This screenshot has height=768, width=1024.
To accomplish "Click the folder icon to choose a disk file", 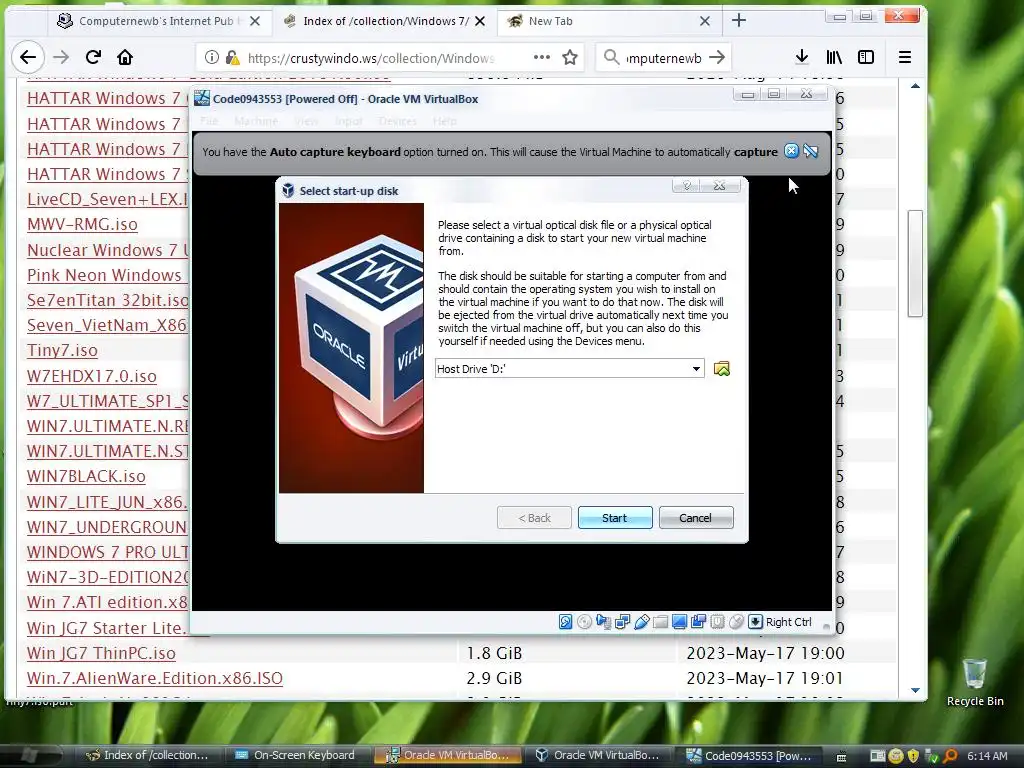I will coord(722,369).
